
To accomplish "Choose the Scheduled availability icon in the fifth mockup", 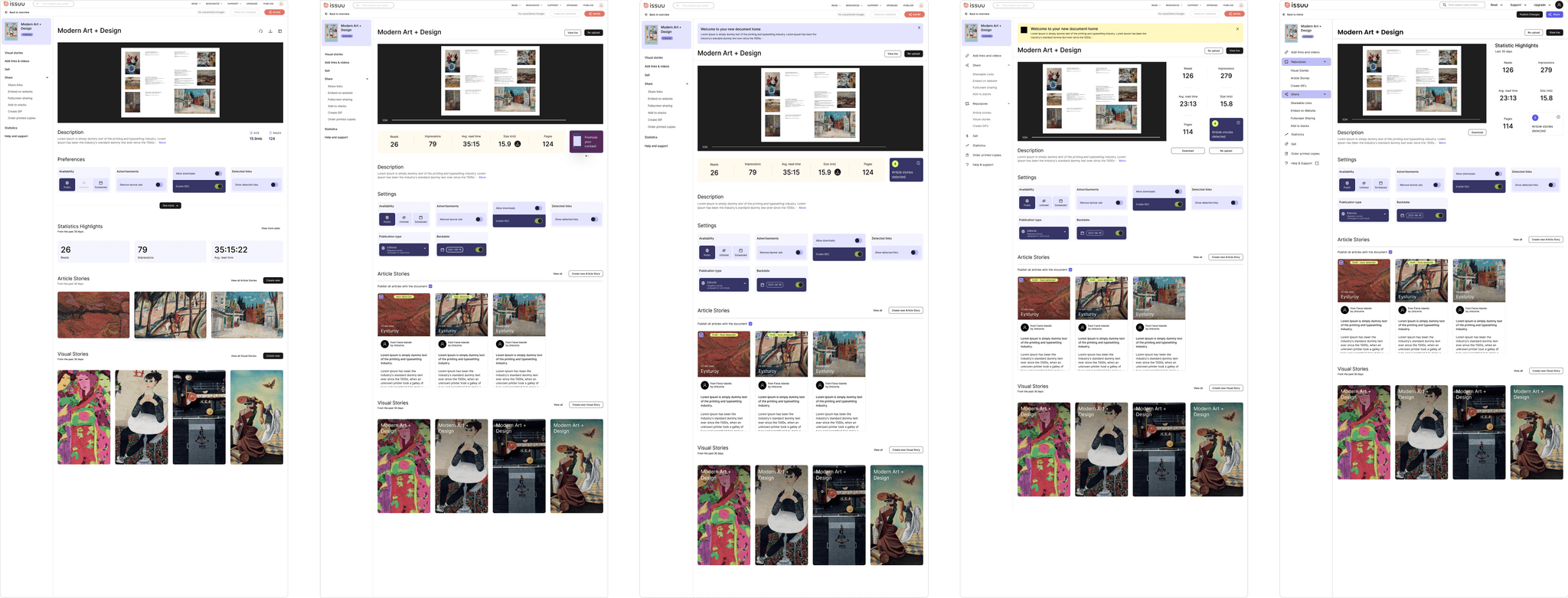I will [1380, 183].
